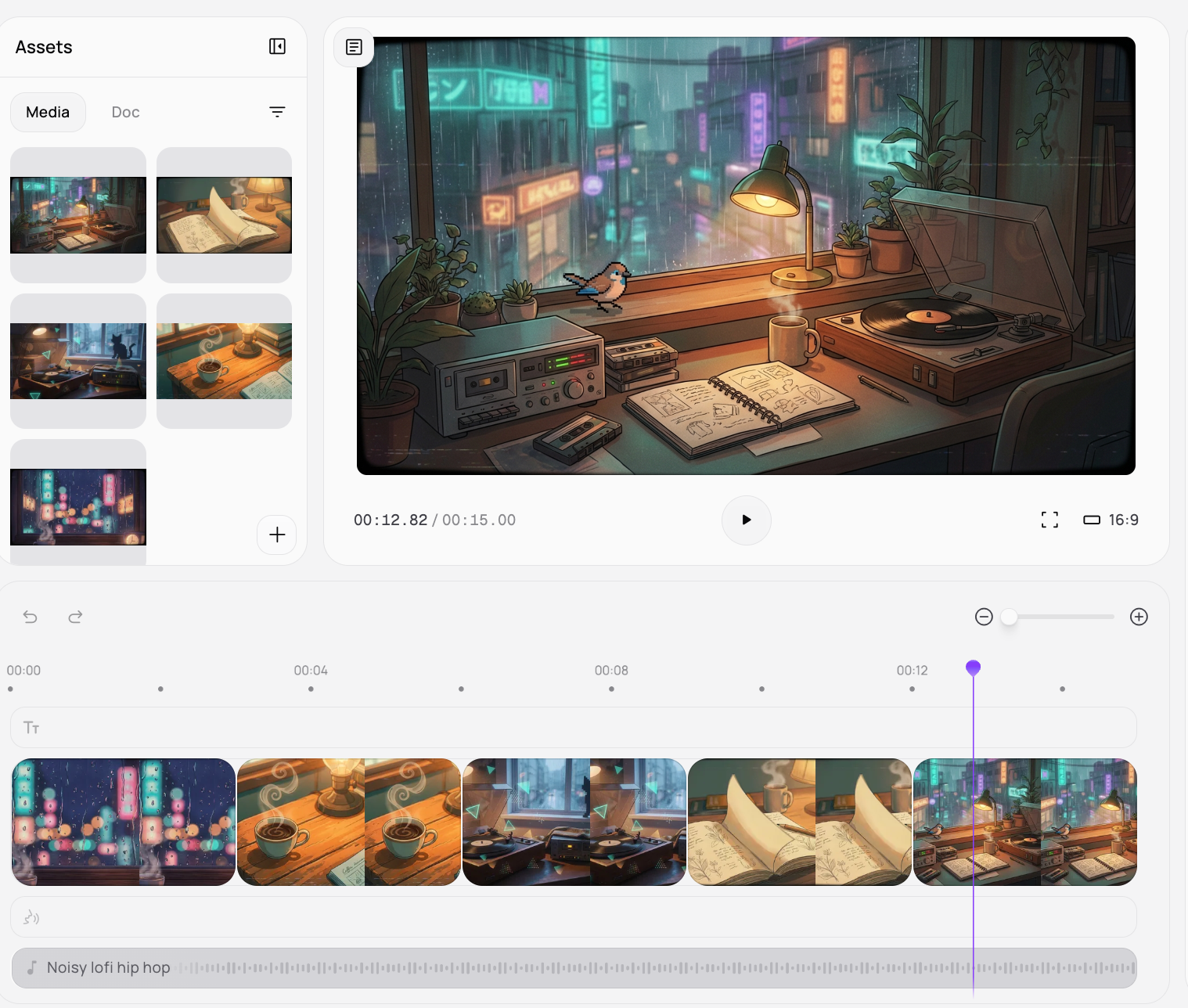The height and width of the screenshot is (1008, 1188).
Task: Play the video preview
Action: (746, 520)
